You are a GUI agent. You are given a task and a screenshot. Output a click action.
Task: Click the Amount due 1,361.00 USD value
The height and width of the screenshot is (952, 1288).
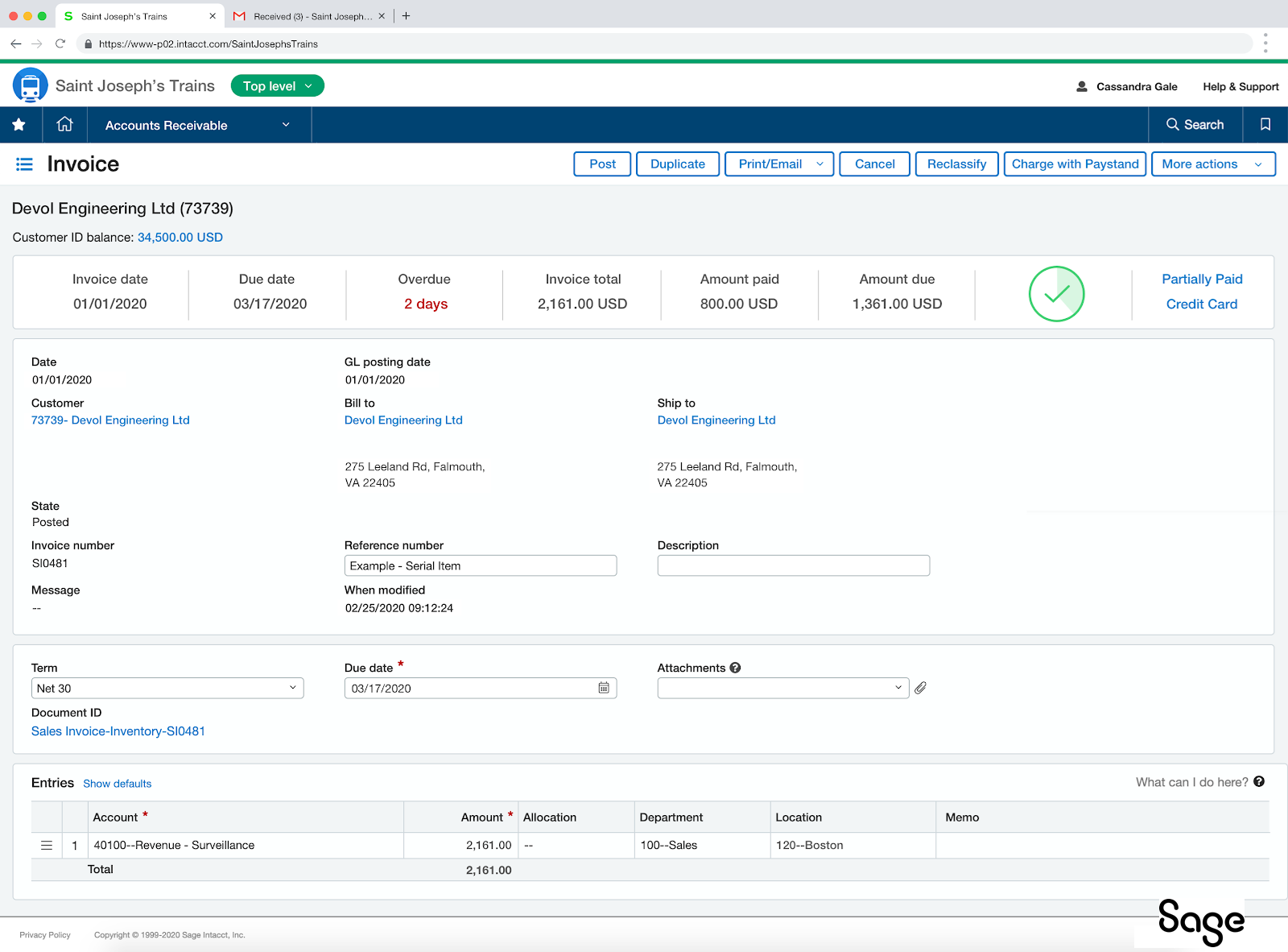click(897, 304)
